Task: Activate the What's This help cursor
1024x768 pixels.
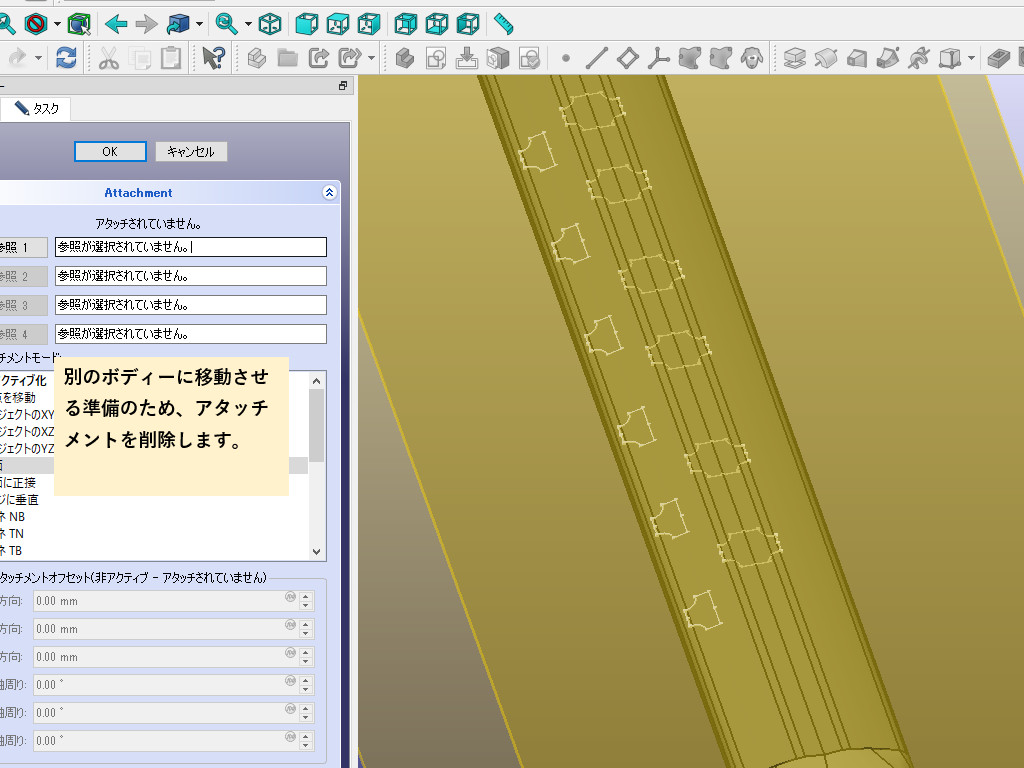Action: click(213, 58)
